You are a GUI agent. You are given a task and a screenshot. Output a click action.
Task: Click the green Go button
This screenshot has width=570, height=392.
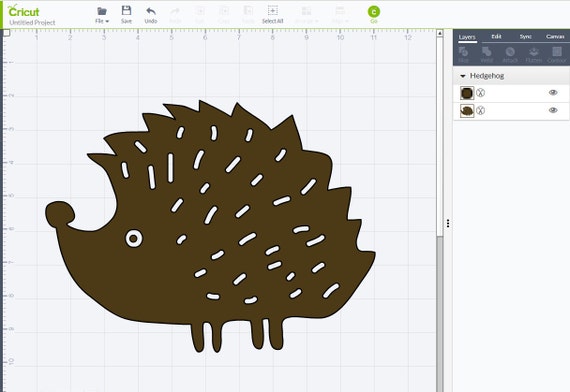[374, 12]
